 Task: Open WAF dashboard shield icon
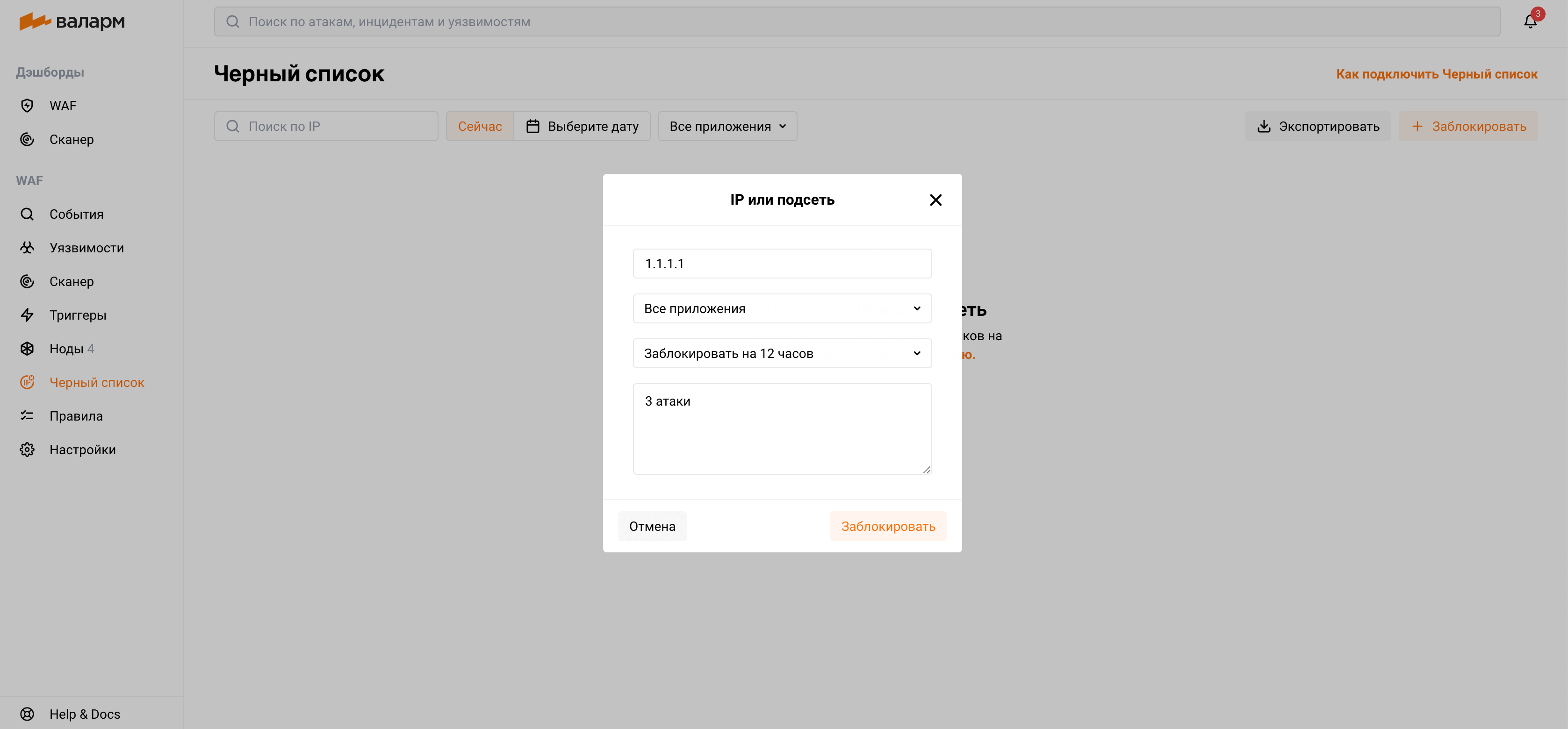pos(27,106)
